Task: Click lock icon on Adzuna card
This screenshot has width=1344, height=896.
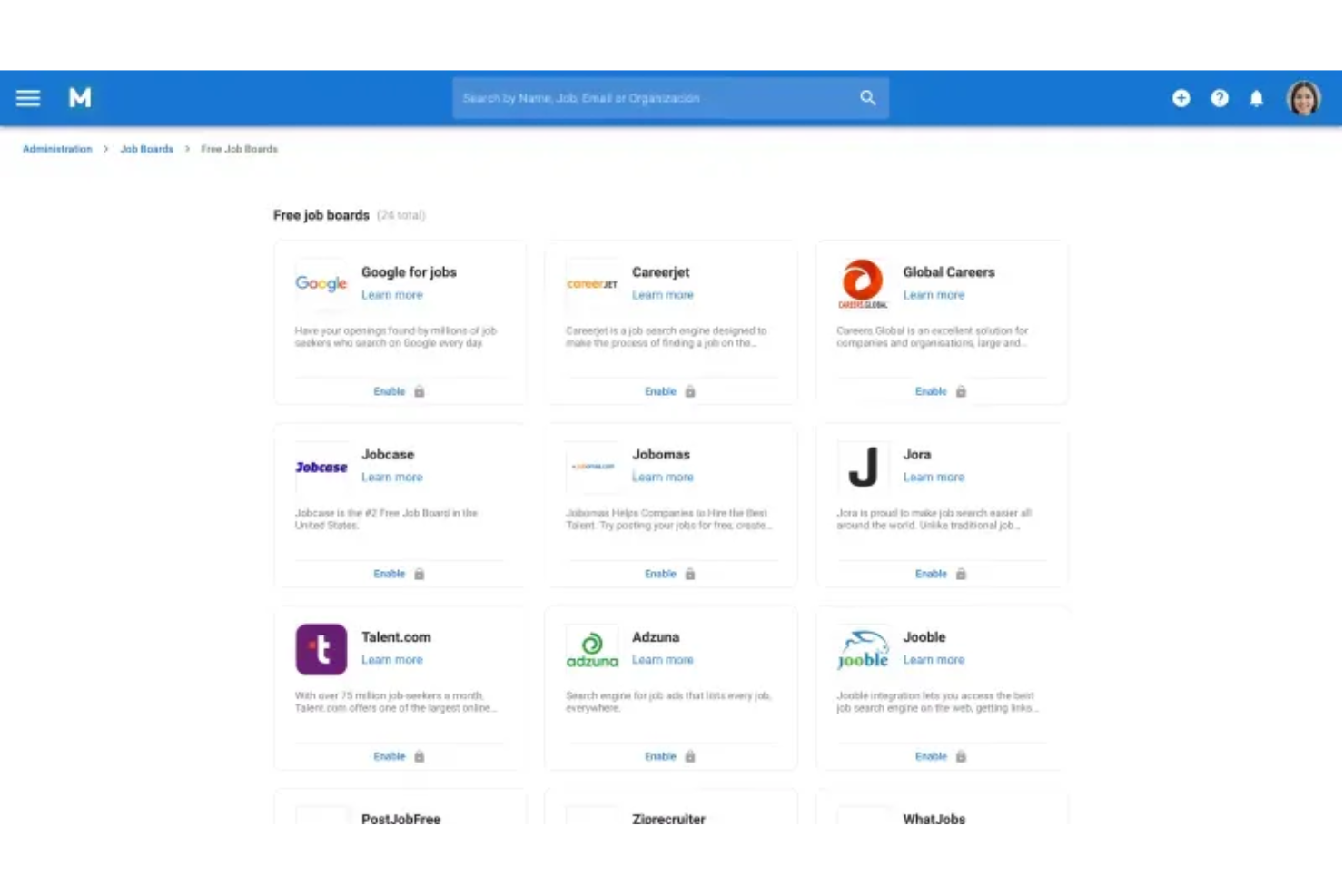Action: coord(690,757)
